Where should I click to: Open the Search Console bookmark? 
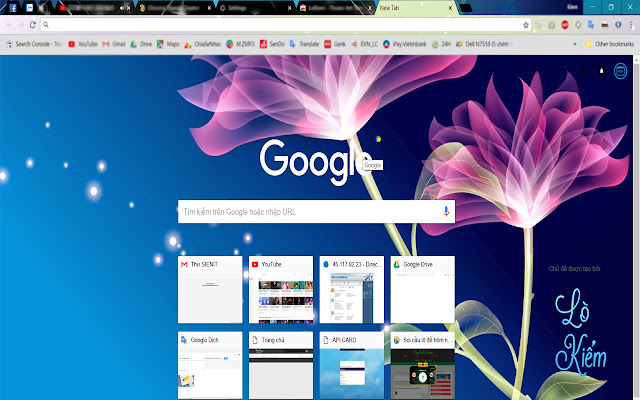(33, 44)
